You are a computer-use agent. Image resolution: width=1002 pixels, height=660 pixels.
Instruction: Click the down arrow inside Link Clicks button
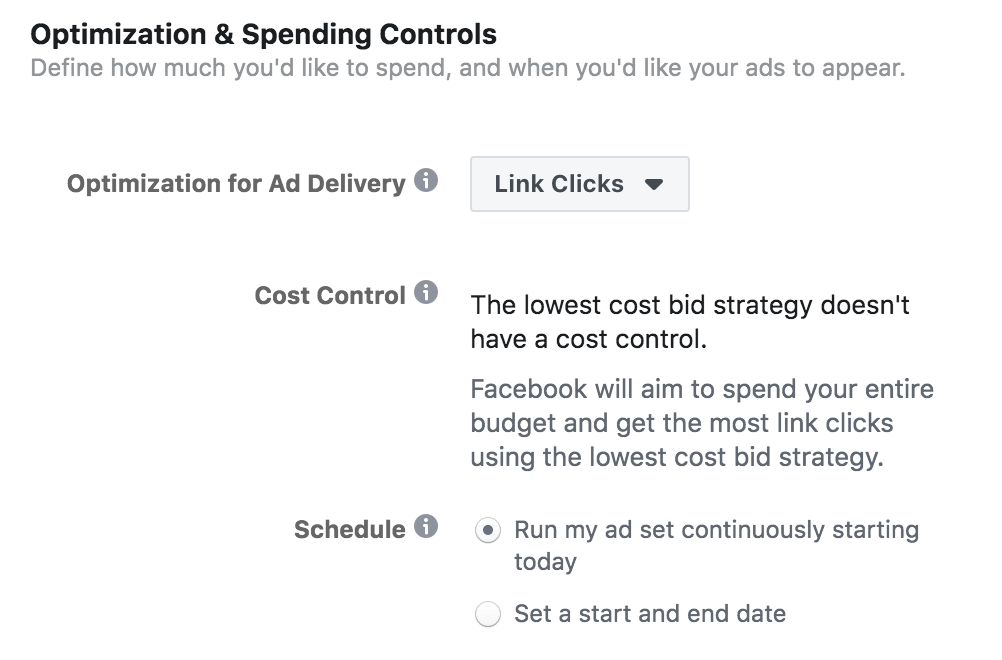click(654, 185)
